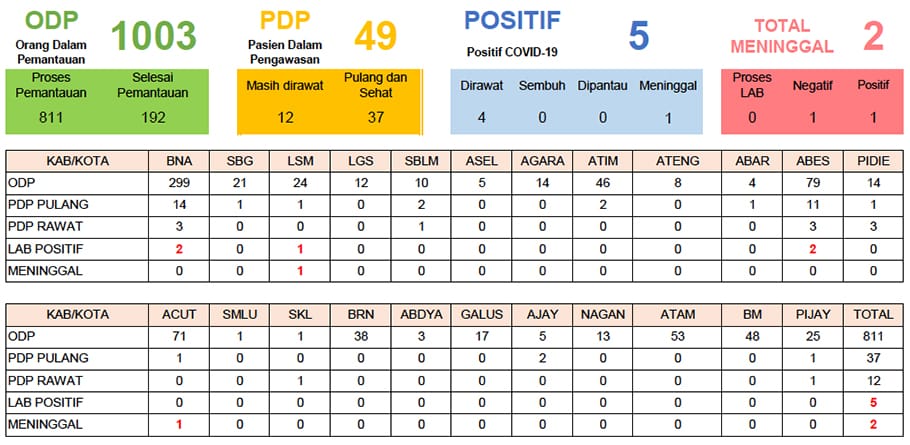Click the ODP total cell 811 in table
This screenshot has width=910, height=445.
tap(873, 336)
